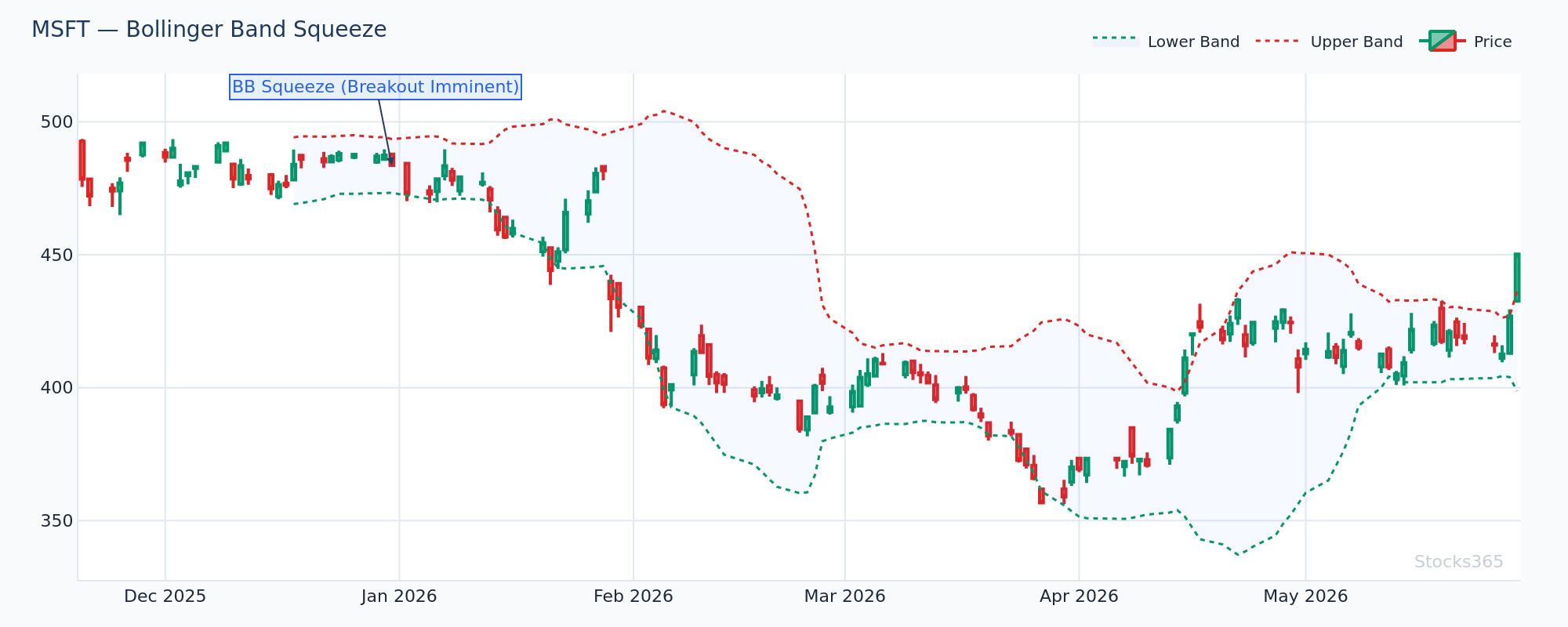Image resolution: width=1568 pixels, height=627 pixels.
Task: Click the Dec 2025 axis label
Action: coord(165,596)
